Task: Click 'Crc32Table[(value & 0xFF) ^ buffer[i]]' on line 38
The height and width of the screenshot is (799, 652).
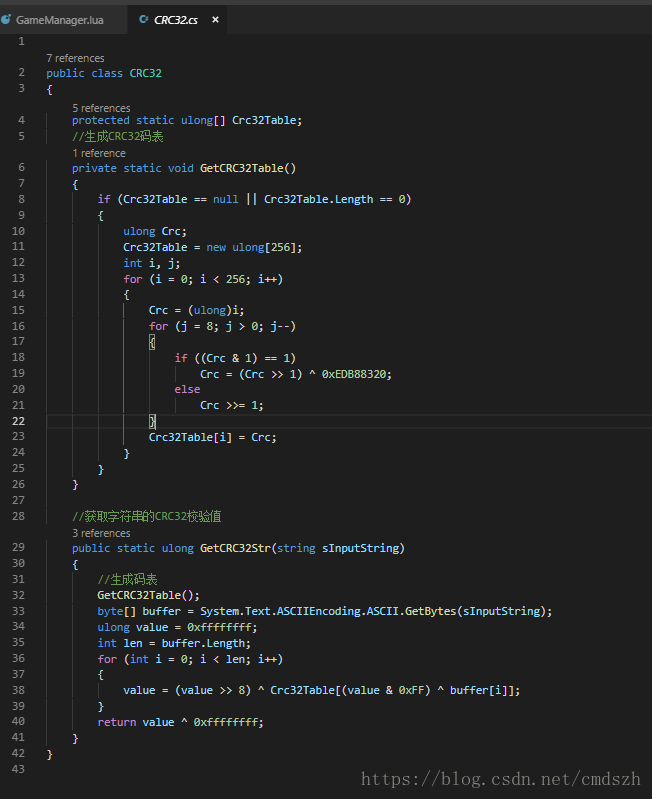Action: [392, 690]
